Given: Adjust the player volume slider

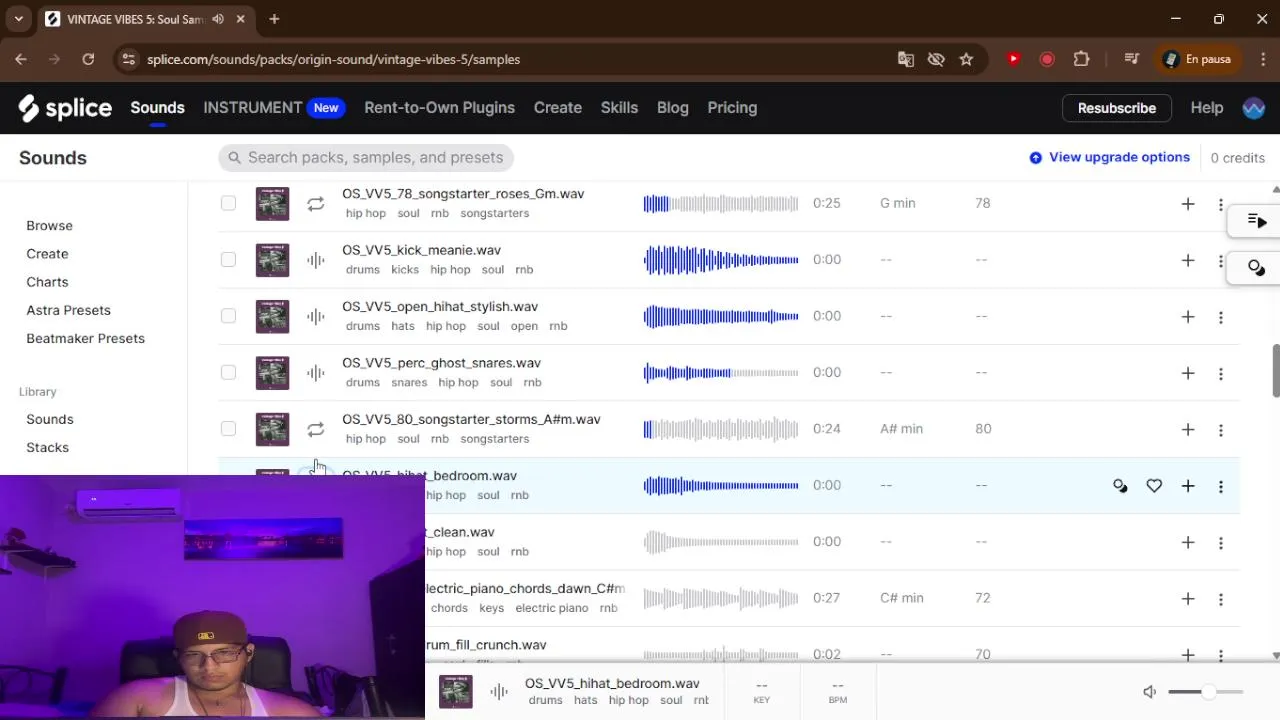Looking at the screenshot, I should [x=1205, y=692].
